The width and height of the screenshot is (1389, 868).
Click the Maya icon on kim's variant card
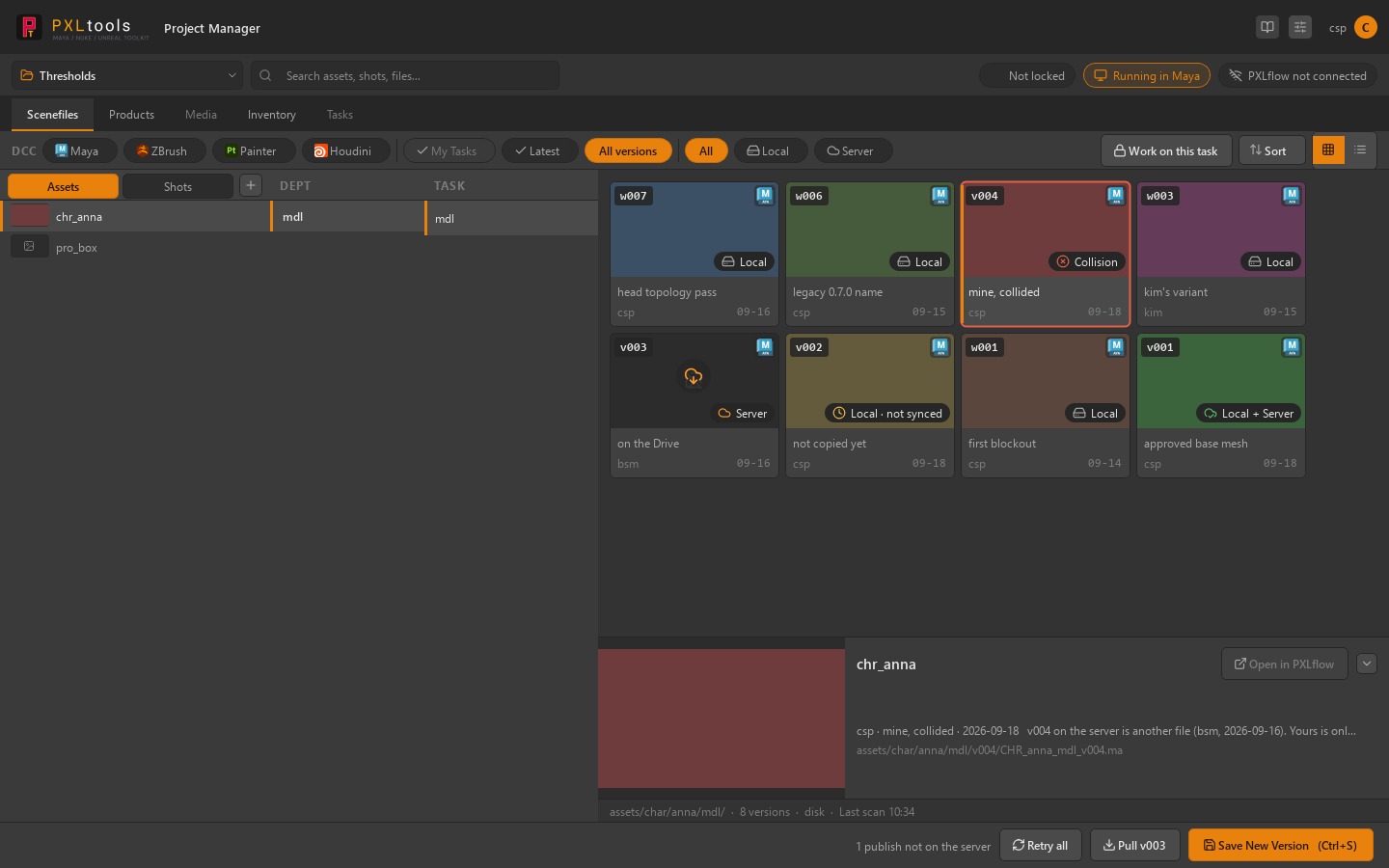point(1292,196)
